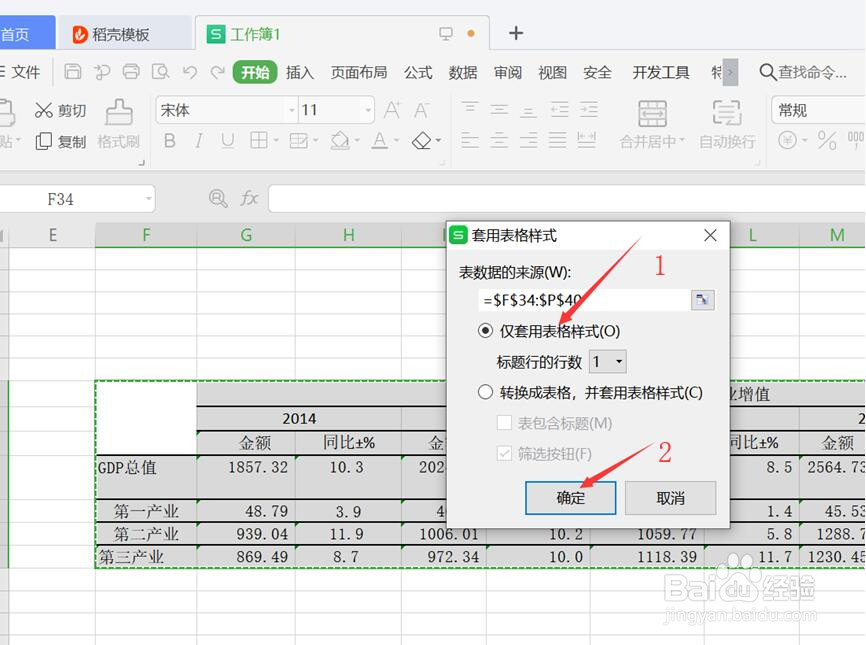Click the cell borders icon
This screenshot has width=866, height=645.
(258, 141)
